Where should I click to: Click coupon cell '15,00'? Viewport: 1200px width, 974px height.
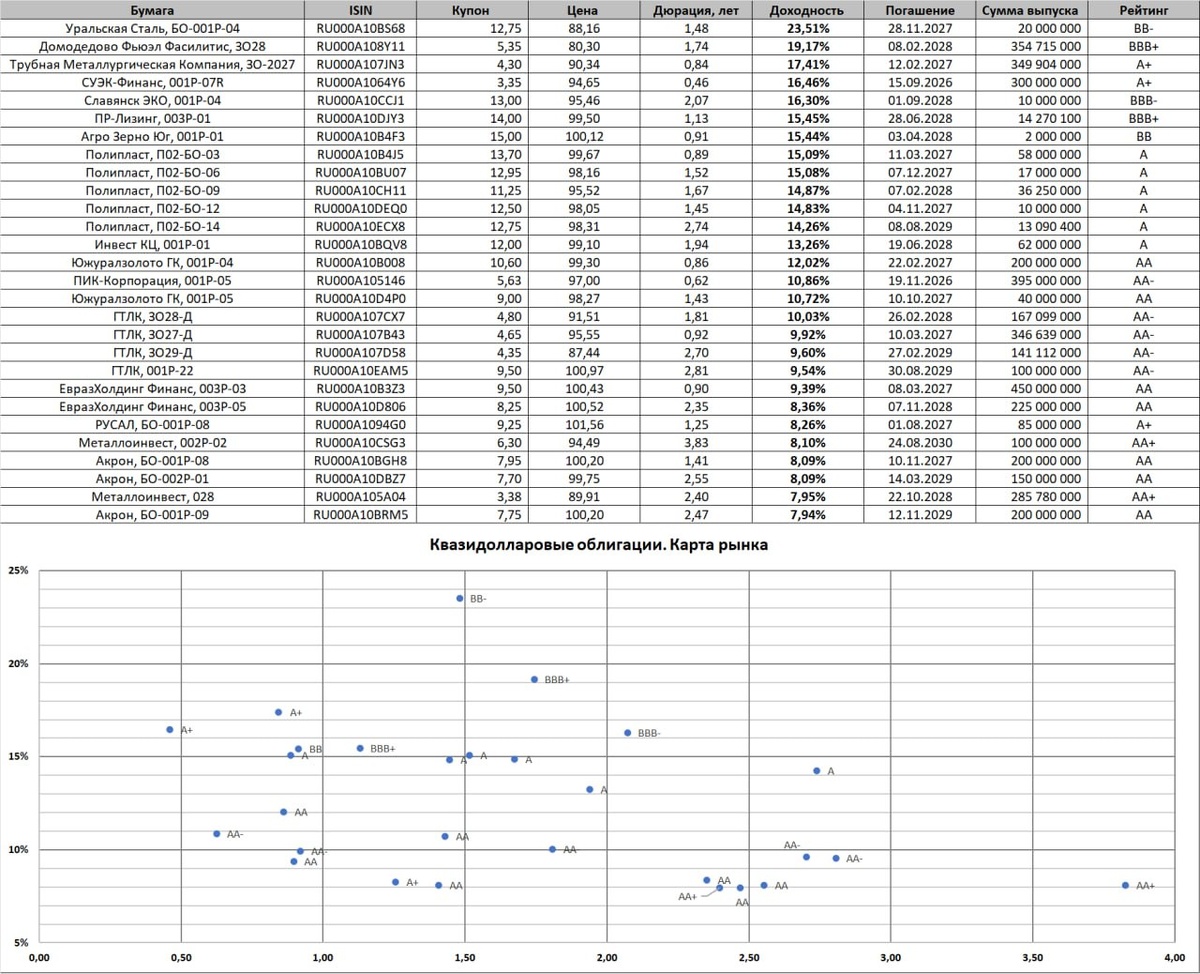pyautogui.click(x=470, y=136)
